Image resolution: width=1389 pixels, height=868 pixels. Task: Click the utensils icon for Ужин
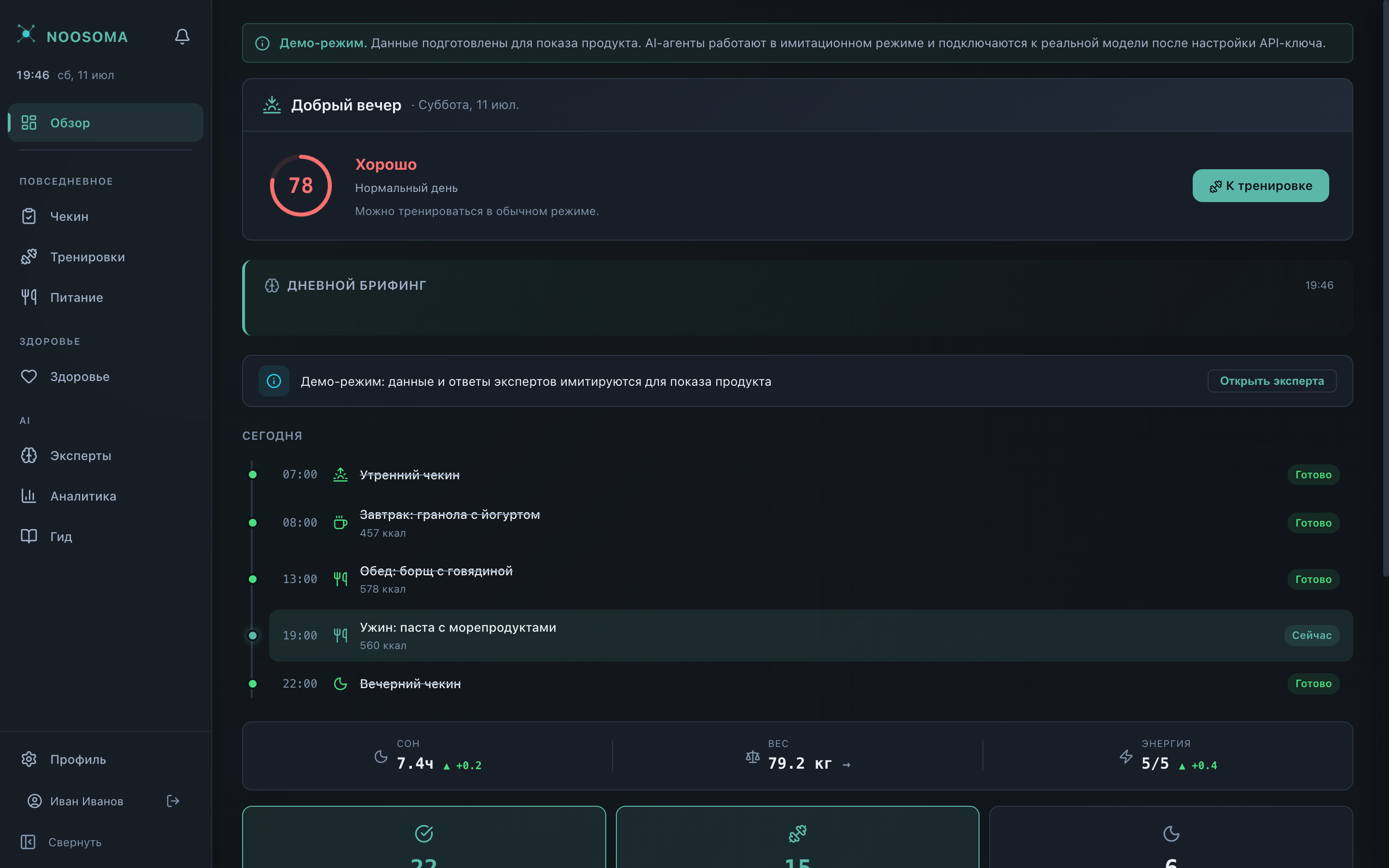[x=340, y=635]
